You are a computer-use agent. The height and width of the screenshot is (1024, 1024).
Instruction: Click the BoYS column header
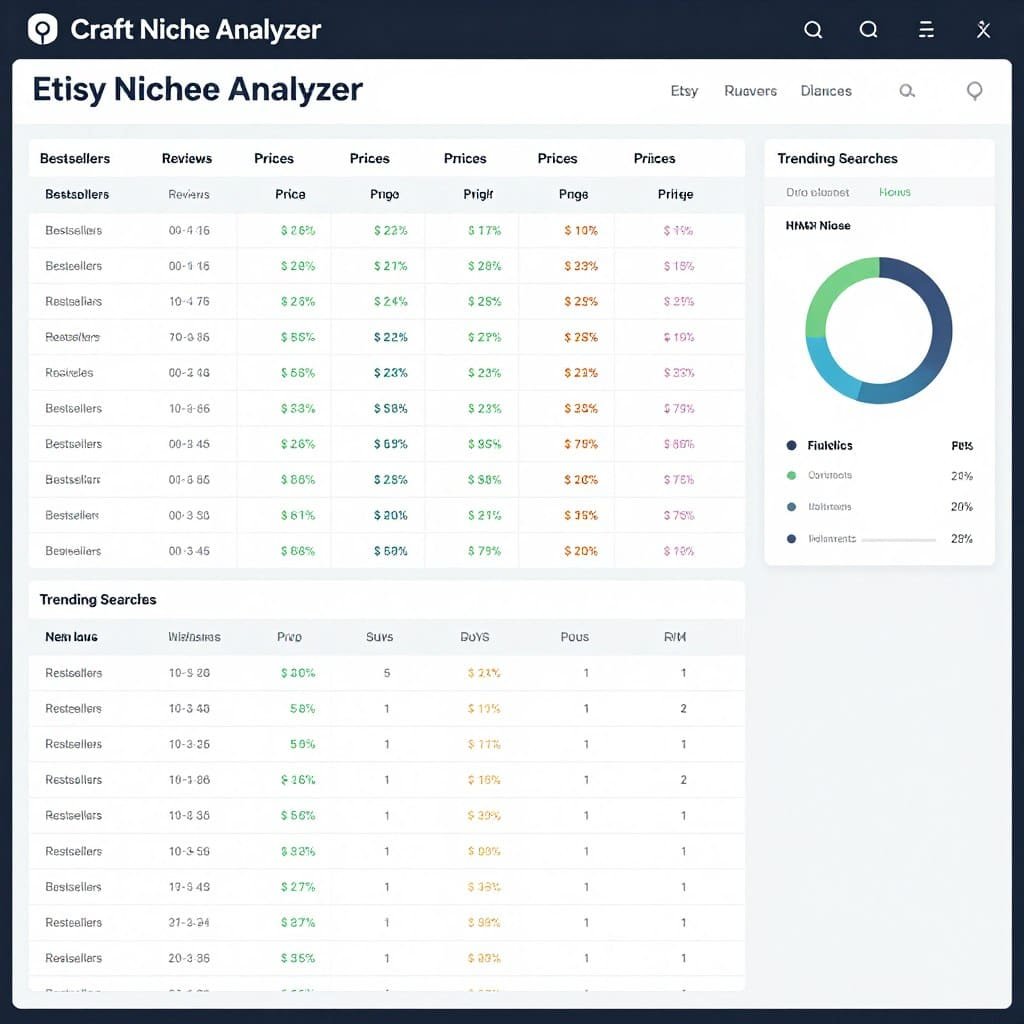[x=475, y=637]
